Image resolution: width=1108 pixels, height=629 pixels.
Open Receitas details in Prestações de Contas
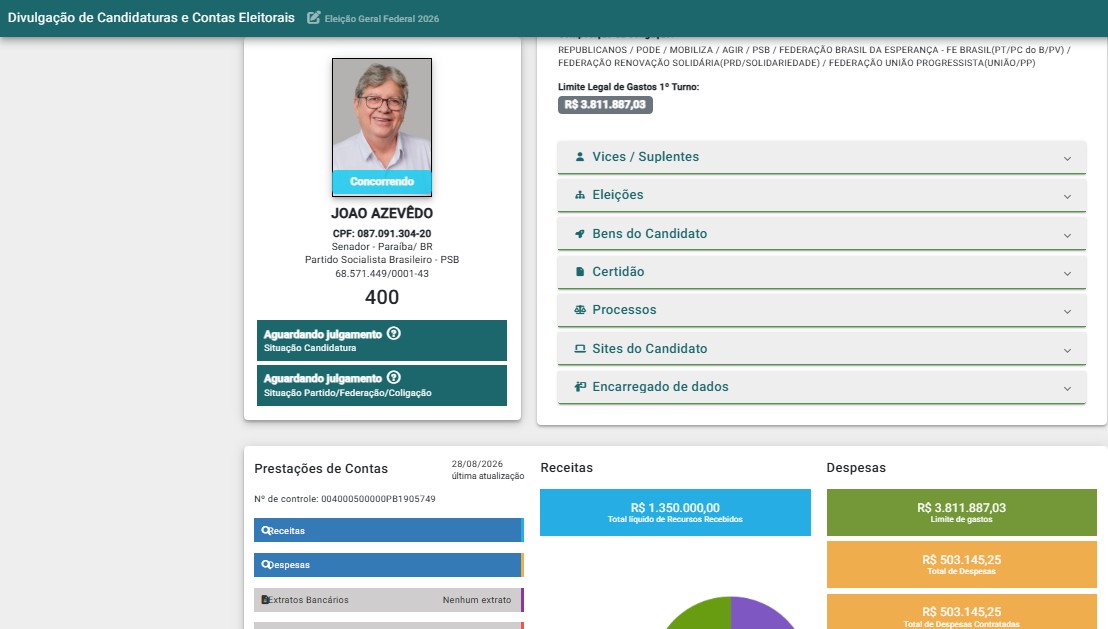(x=389, y=530)
